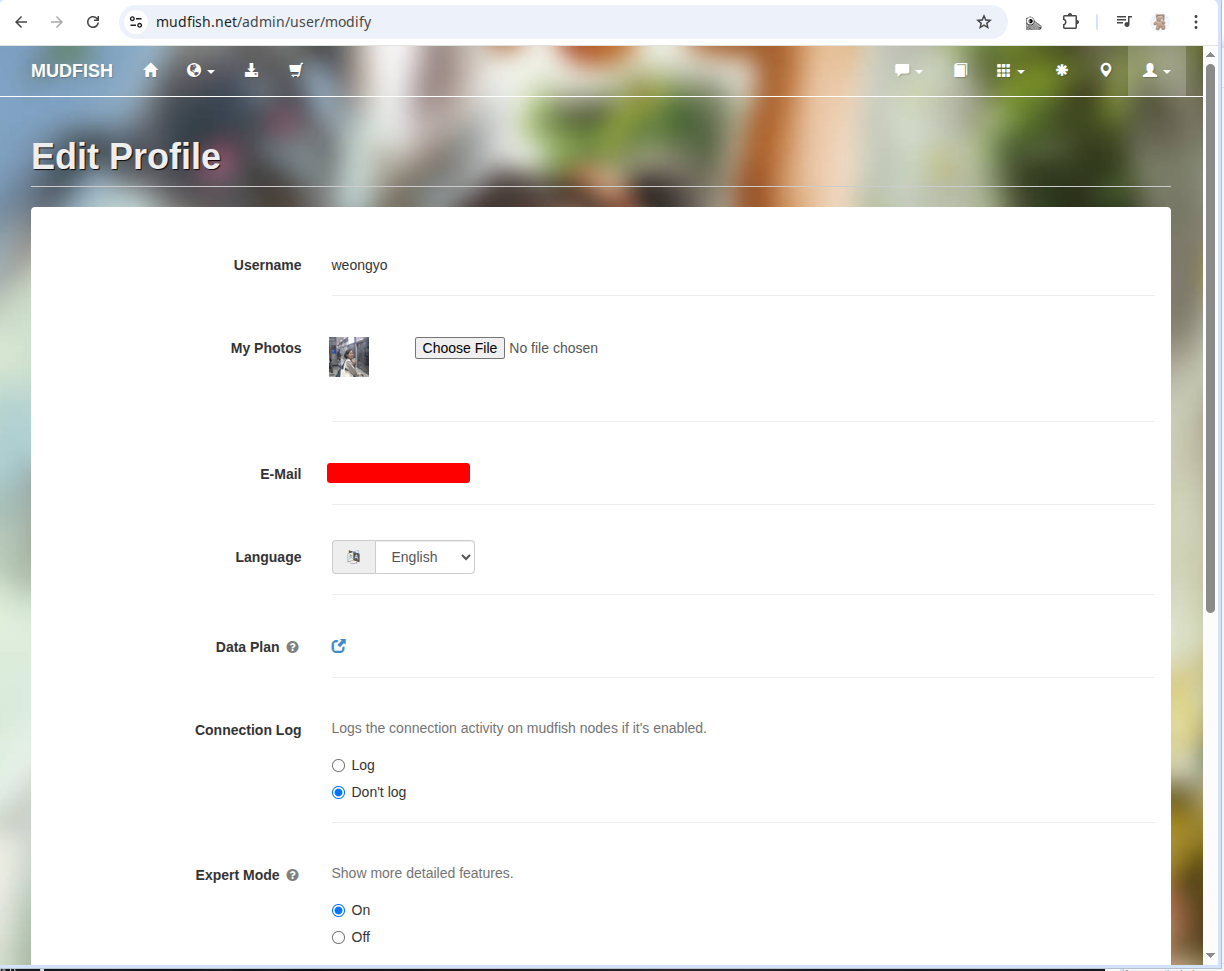Image resolution: width=1224 pixels, height=971 pixels.
Task: Click the Choose File button
Action: [x=460, y=348]
